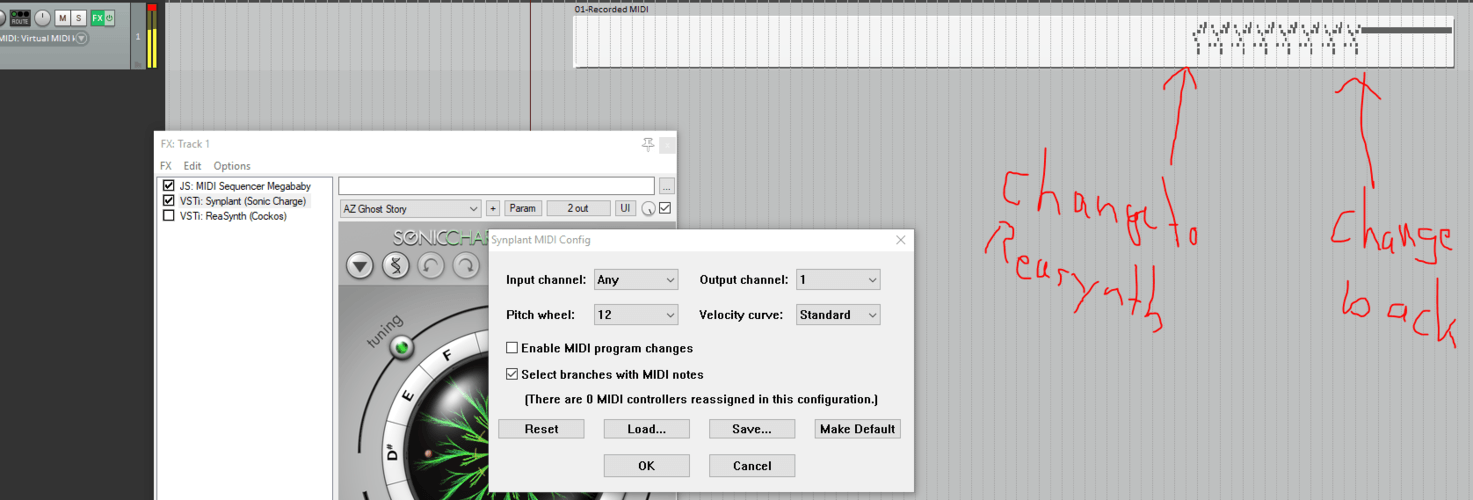Viewport: 1473px width, 500px height.
Task: Select VSTi: Synplant (Sonic Charge) entry
Action: 243,201
